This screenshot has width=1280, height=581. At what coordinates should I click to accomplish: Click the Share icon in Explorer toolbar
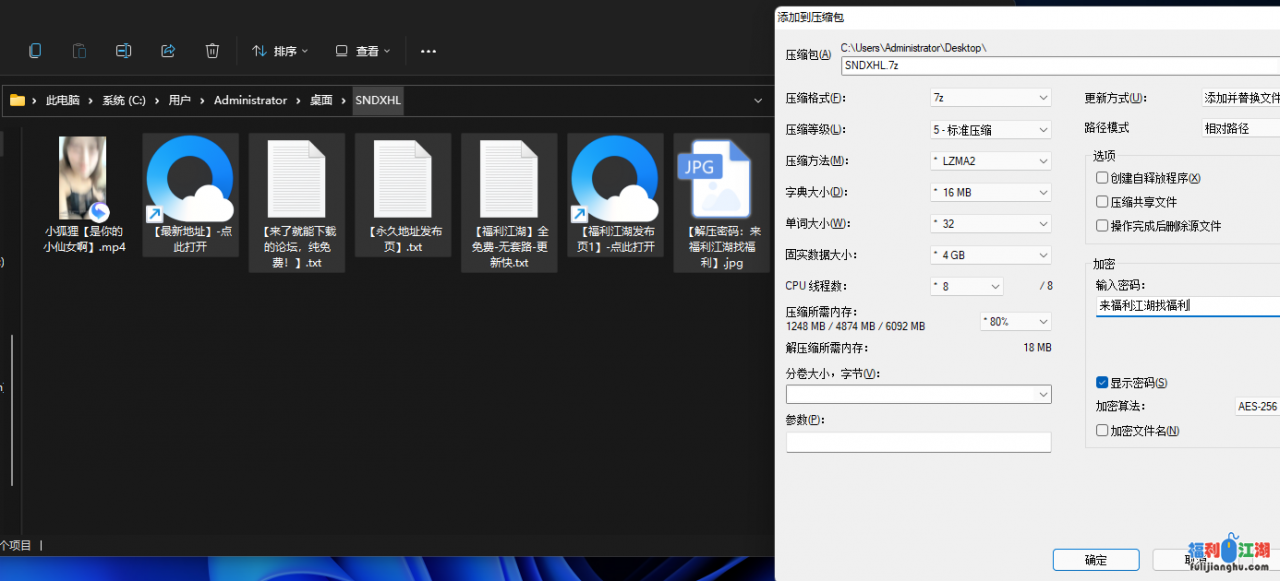tap(168, 51)
